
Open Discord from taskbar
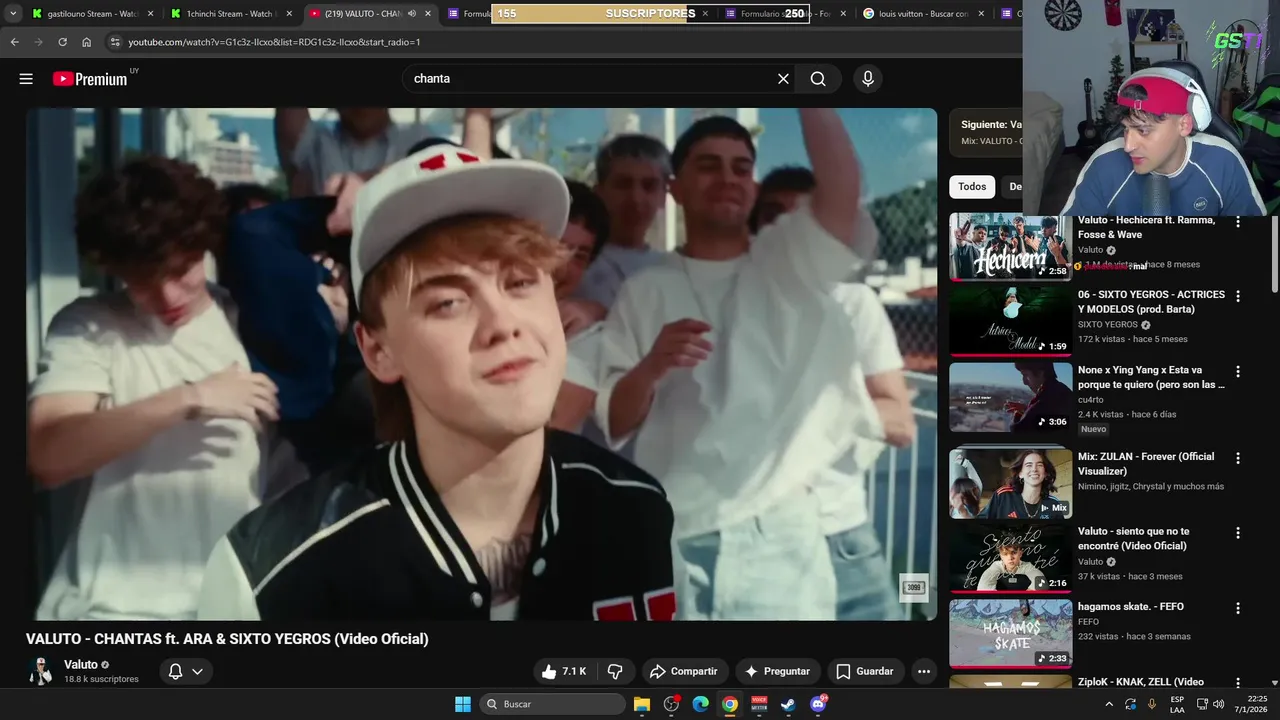(818, 704)
